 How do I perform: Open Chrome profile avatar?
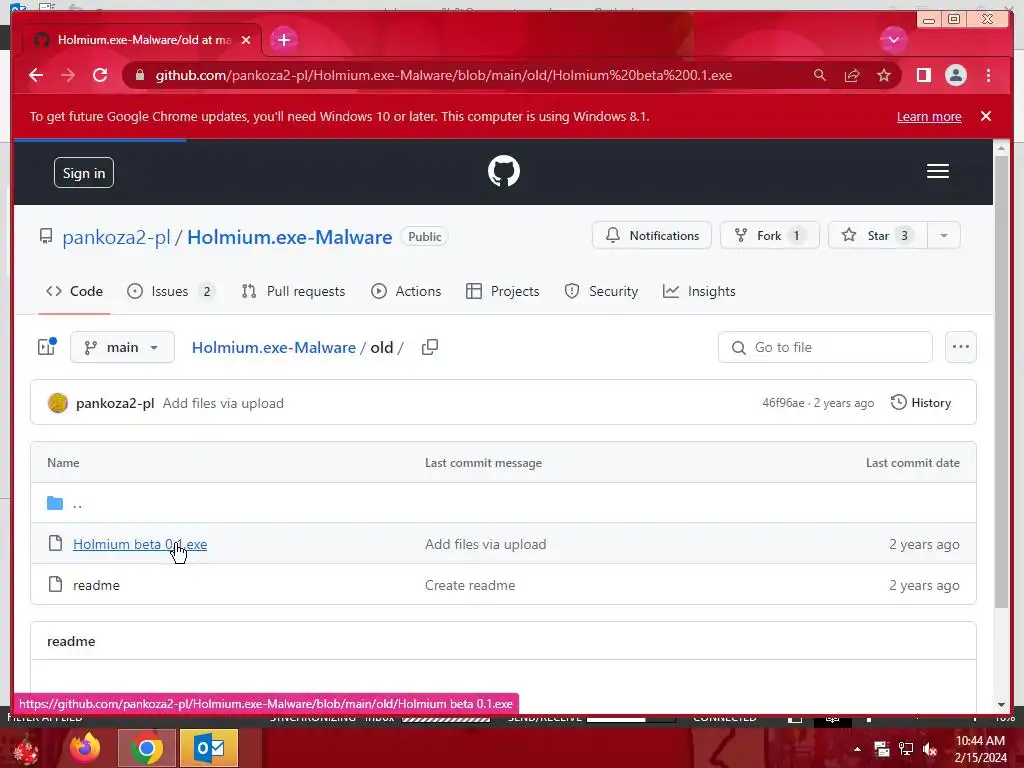coord(955,75)
